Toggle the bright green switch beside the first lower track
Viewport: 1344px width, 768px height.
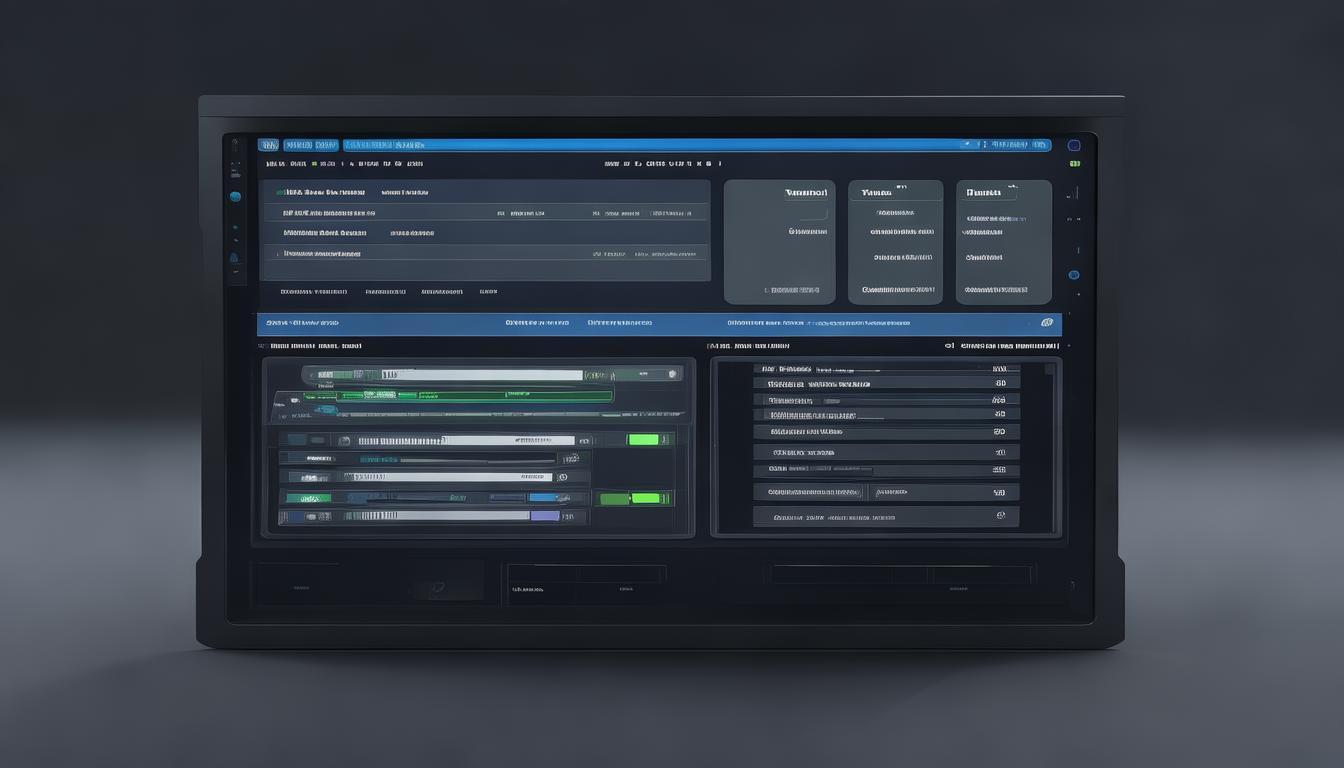pyautogui.click(x=643, y=439)
